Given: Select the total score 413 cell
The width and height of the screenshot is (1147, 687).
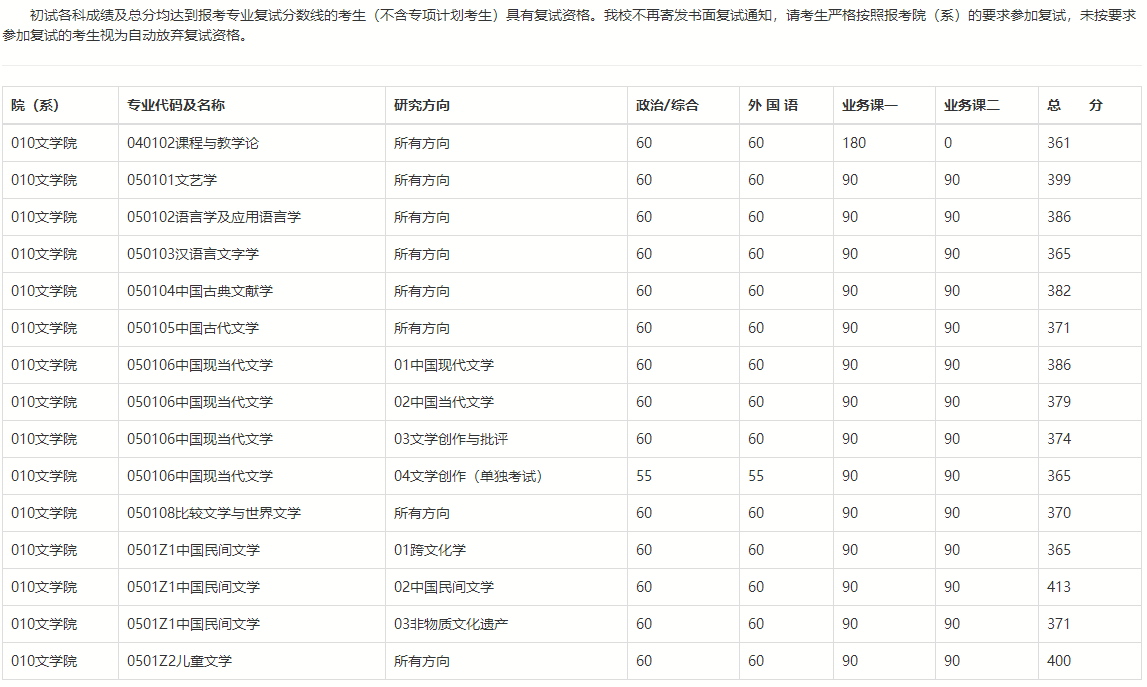Looking at the screenshot, I should pos(1059,587).
